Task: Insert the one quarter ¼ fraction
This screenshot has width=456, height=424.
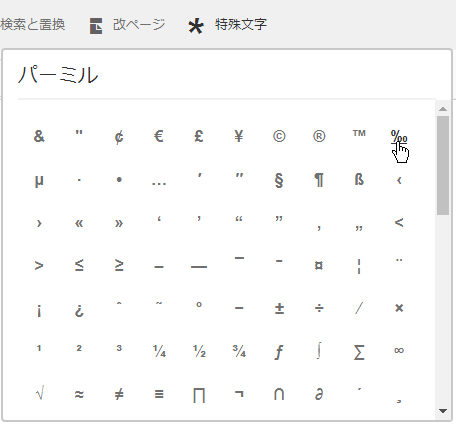Action: tap(159, 351)
